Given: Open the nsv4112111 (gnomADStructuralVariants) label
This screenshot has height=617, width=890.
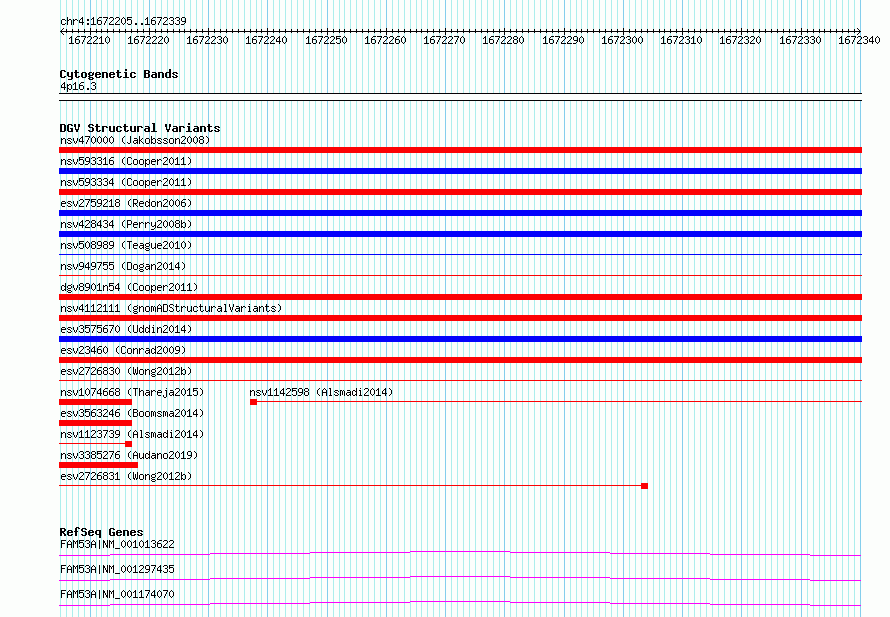Looking at the screenshot, I should click(x=171, y=308).
